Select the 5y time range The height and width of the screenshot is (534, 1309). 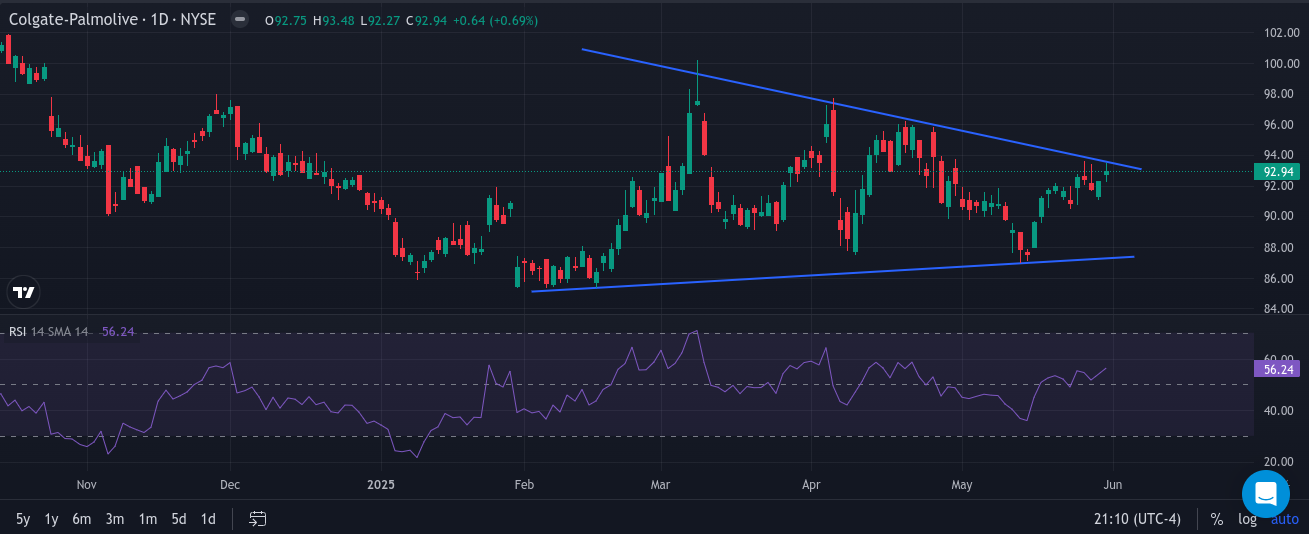pos(23,519)
